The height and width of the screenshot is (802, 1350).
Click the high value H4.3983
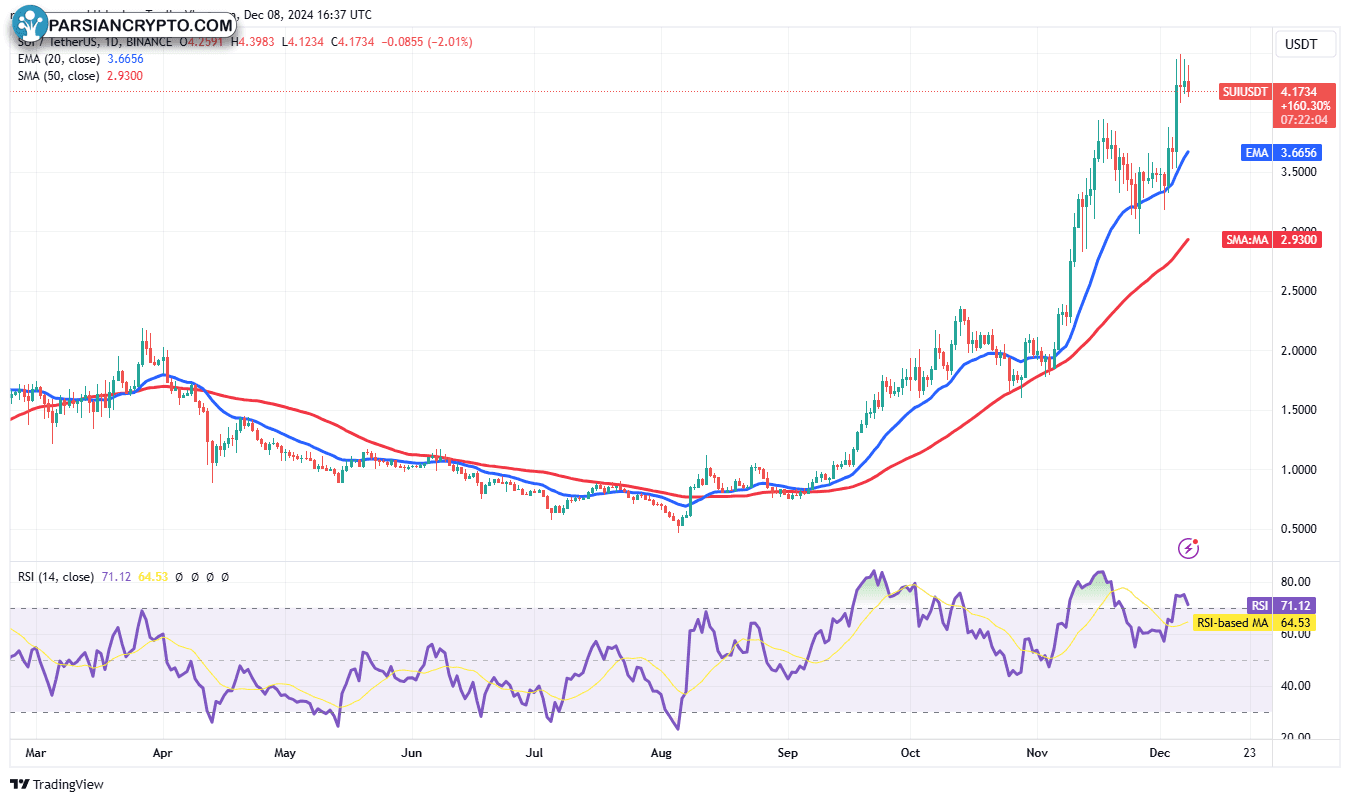coord(253,42)
